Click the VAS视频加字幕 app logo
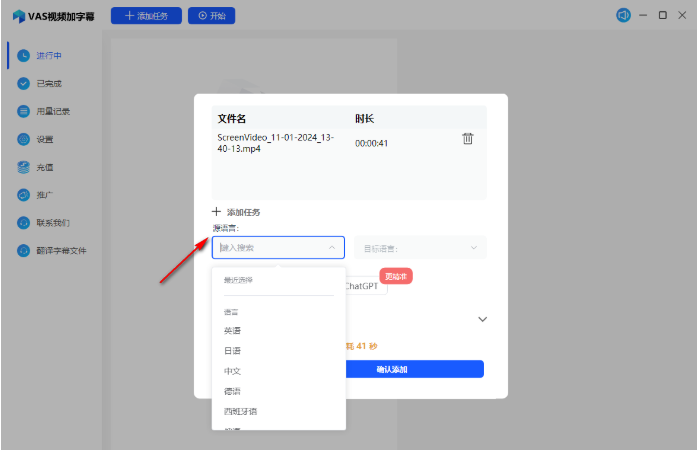 [x=19, y=16]
